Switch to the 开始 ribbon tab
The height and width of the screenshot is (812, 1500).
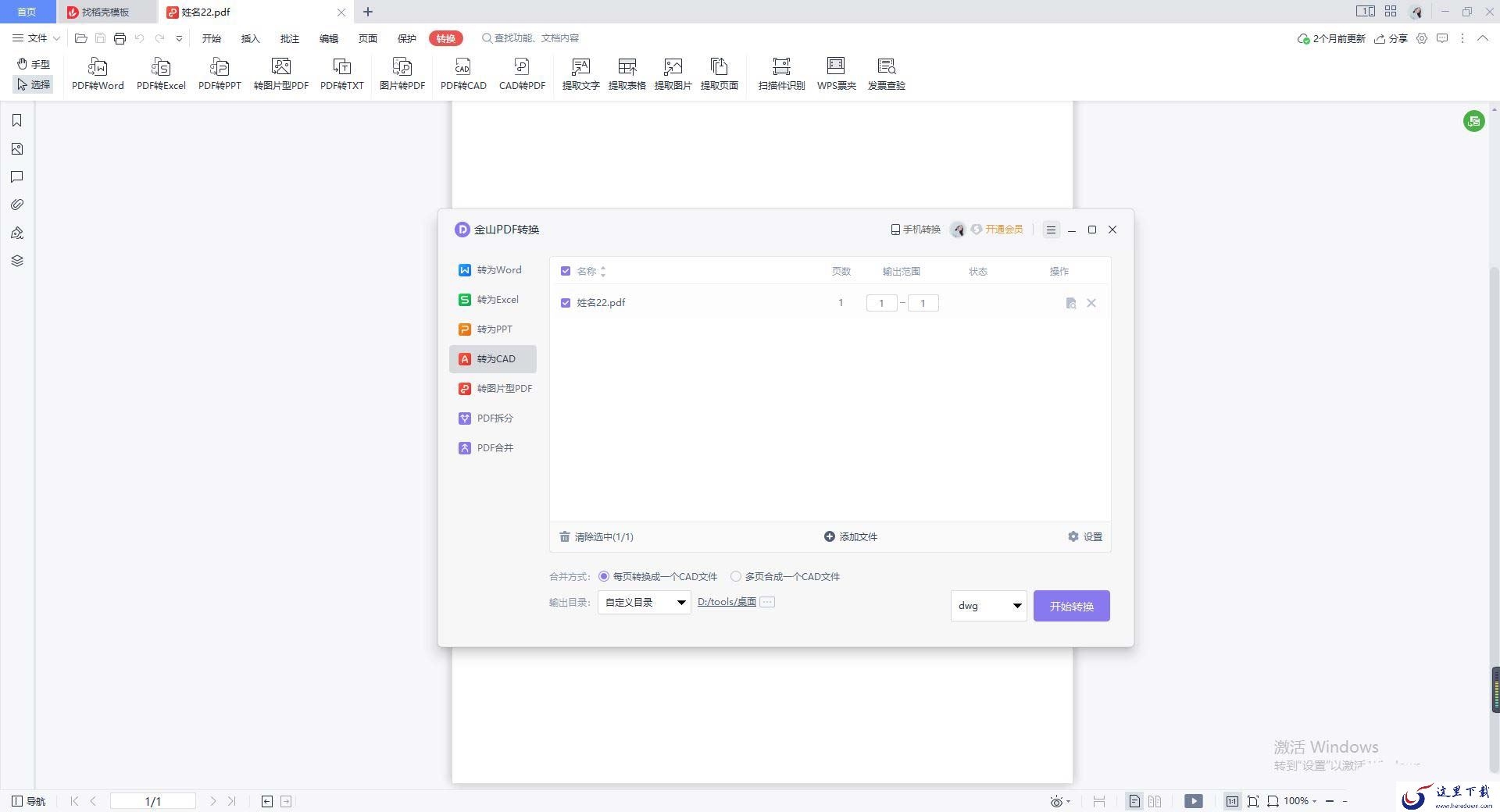coord(211,38)
